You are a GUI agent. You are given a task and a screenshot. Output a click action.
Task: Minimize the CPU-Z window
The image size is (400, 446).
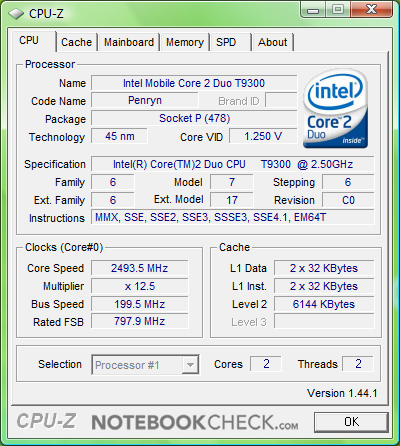point(313,10)
